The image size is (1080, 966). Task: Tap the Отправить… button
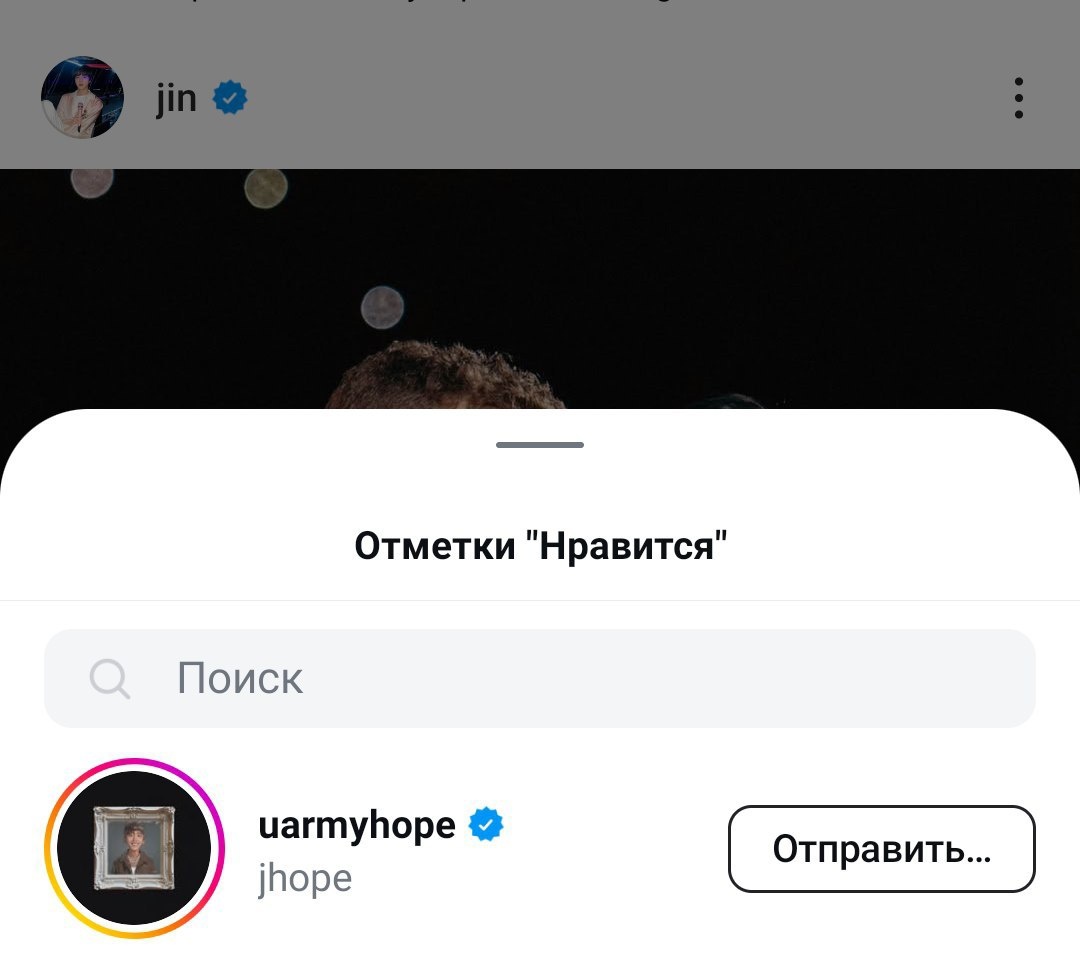pos(882,849)
